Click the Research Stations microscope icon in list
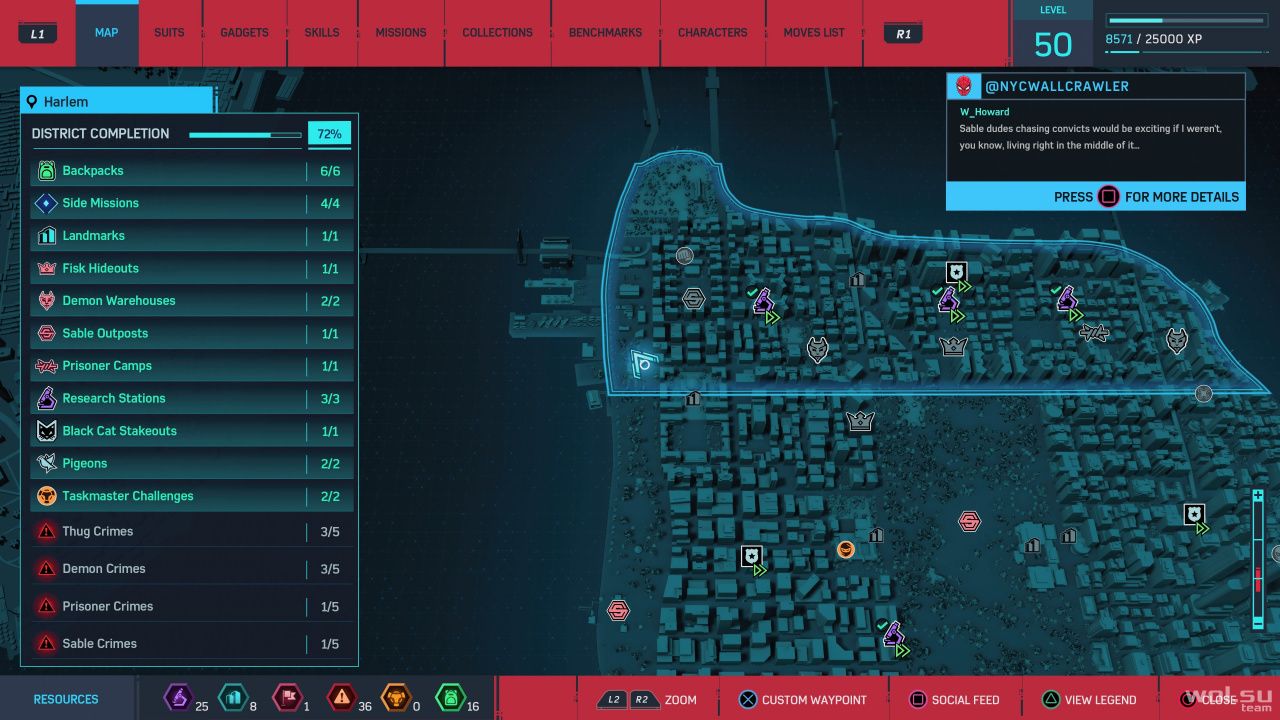Viewport: 1280px width, 720px height. click(46, 399)
